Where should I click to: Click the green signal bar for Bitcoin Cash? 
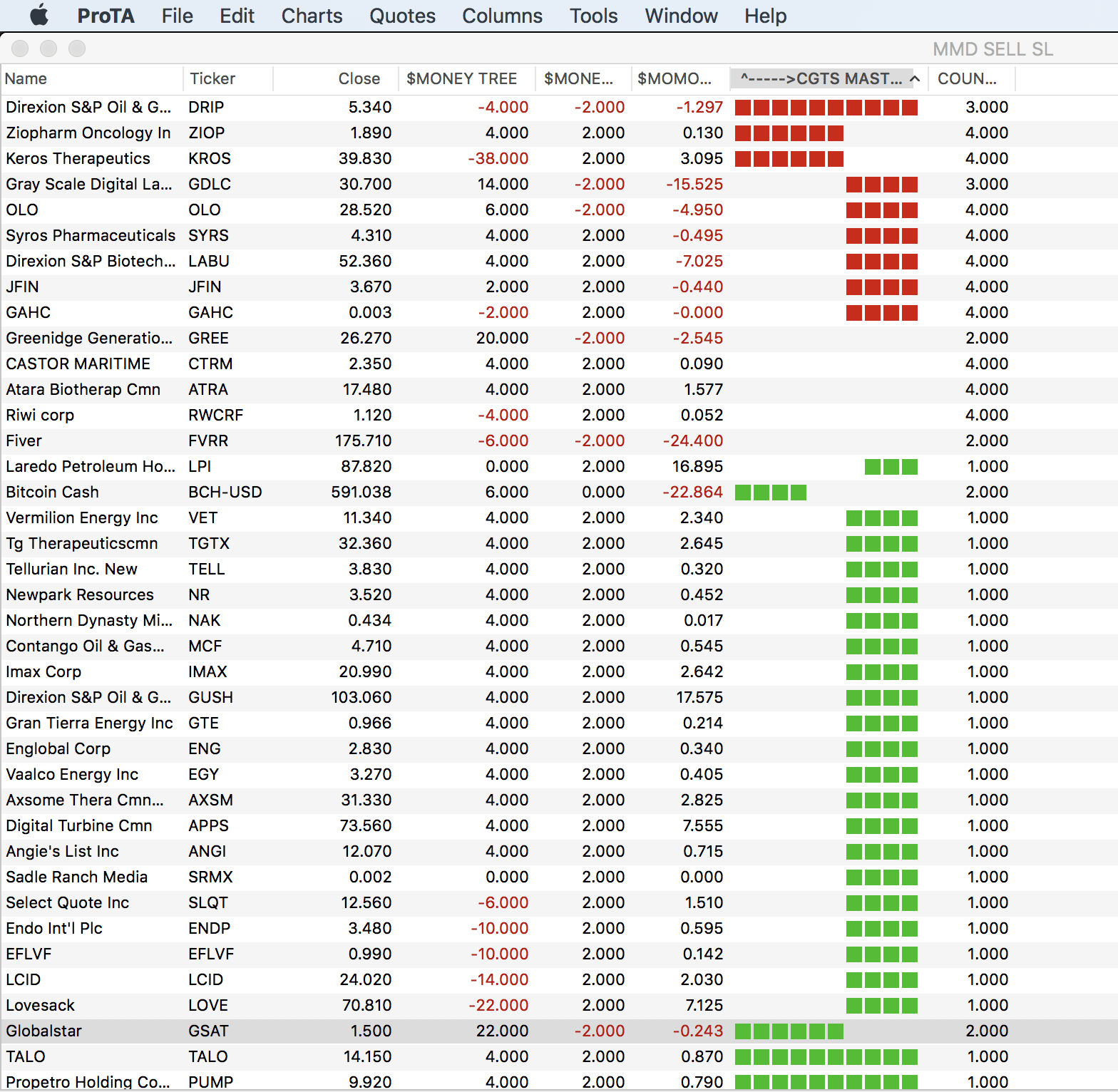(770, 493)
